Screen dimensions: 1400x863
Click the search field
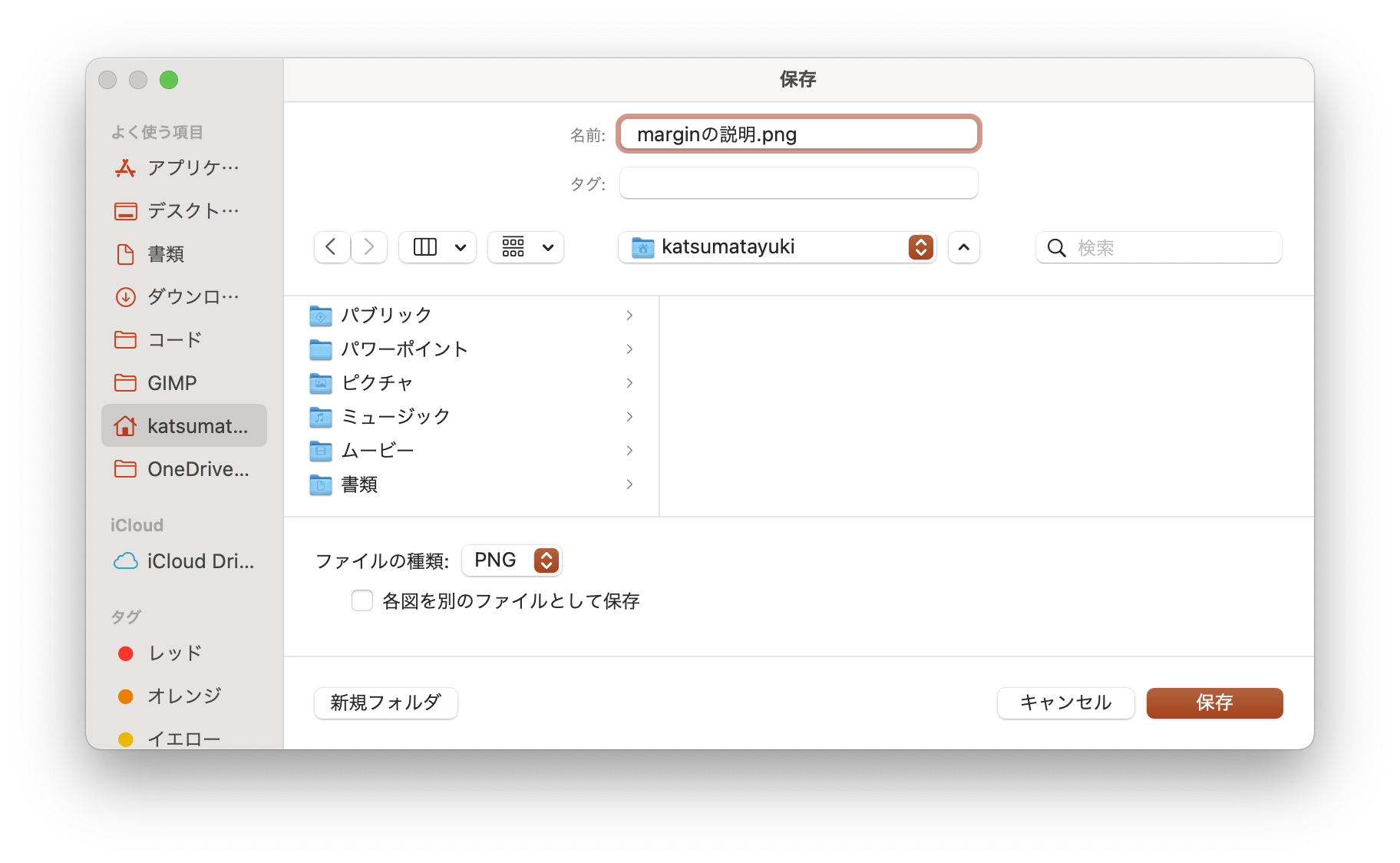click(x=1159, y=247)
